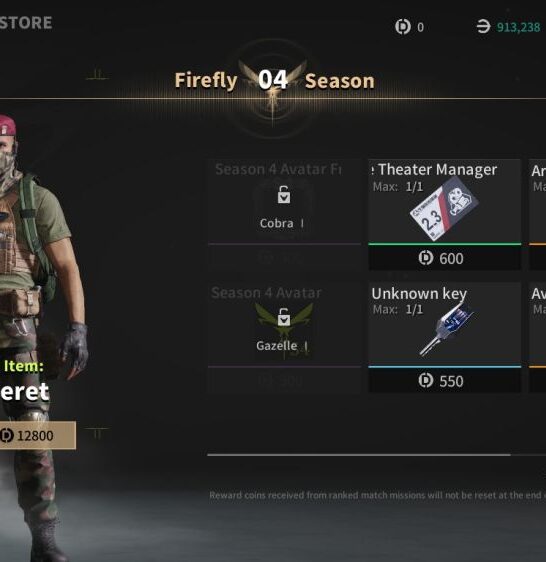Screen dimensions: 546x562
Task: Select the Theater Manager card image
Action: tap(444, 208)
